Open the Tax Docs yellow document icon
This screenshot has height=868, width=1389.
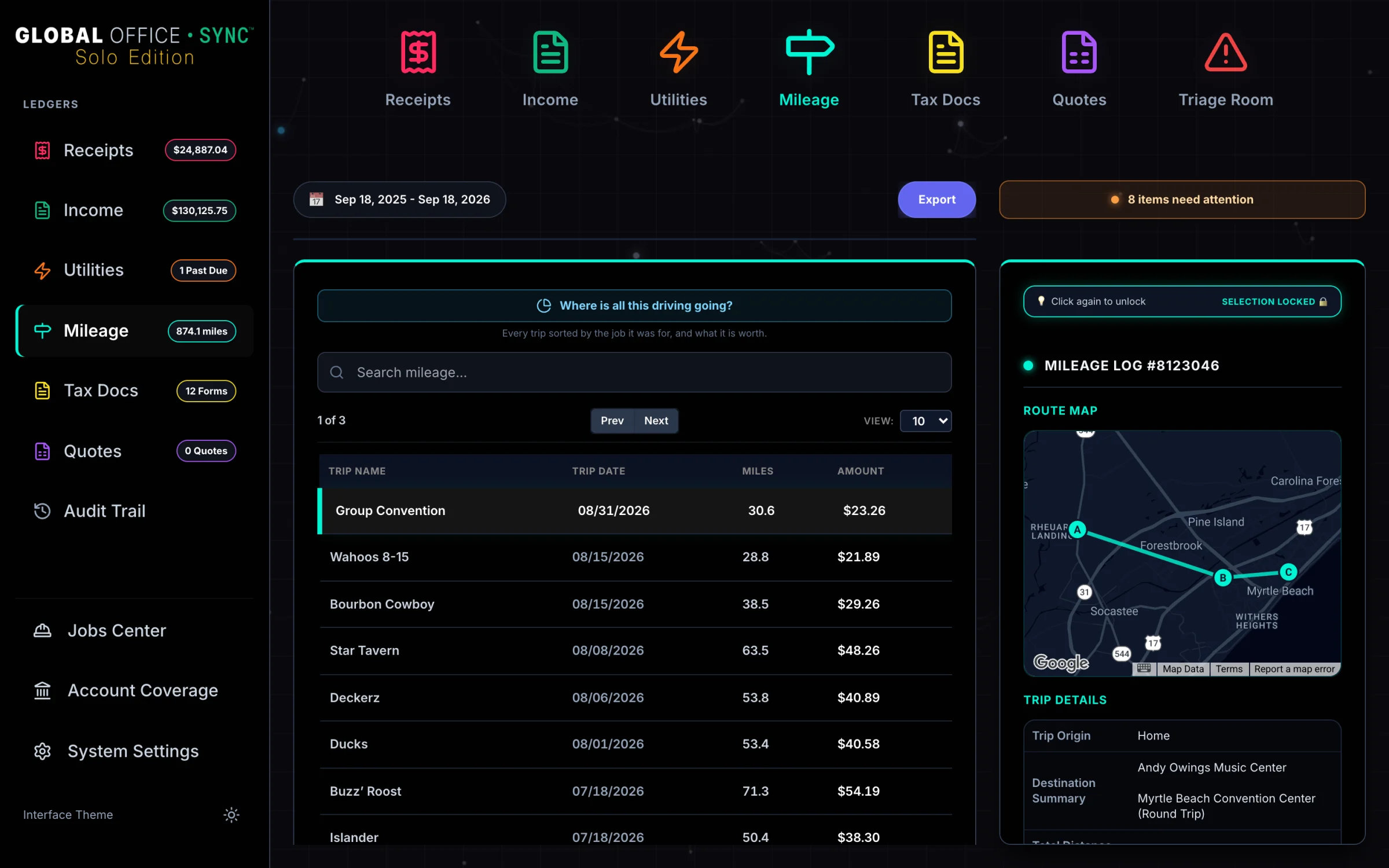click(946, 52)
